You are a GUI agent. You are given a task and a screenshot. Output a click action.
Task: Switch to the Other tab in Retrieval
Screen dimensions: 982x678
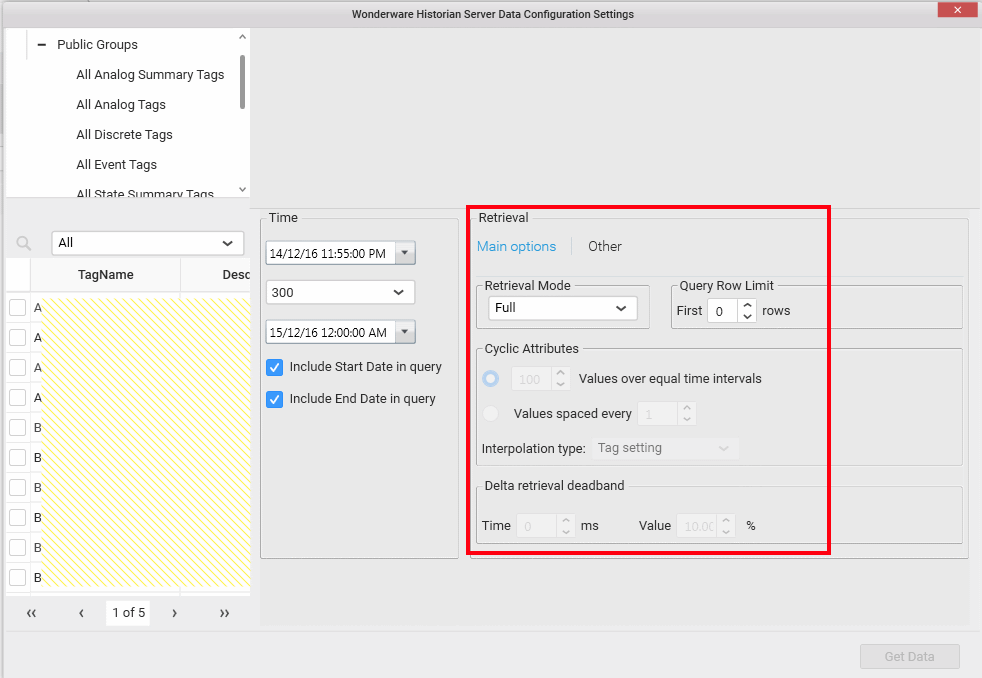[x=604, y=247]
